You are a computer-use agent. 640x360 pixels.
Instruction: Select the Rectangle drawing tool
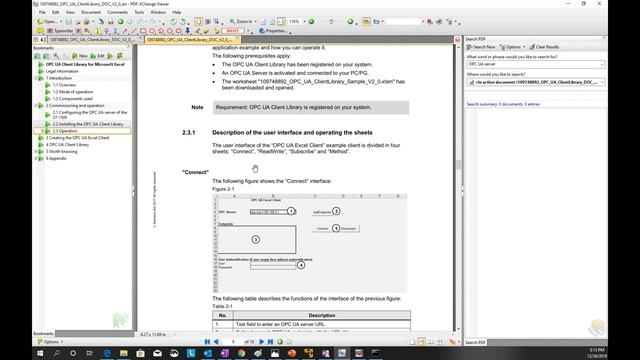tap(143, 31)
